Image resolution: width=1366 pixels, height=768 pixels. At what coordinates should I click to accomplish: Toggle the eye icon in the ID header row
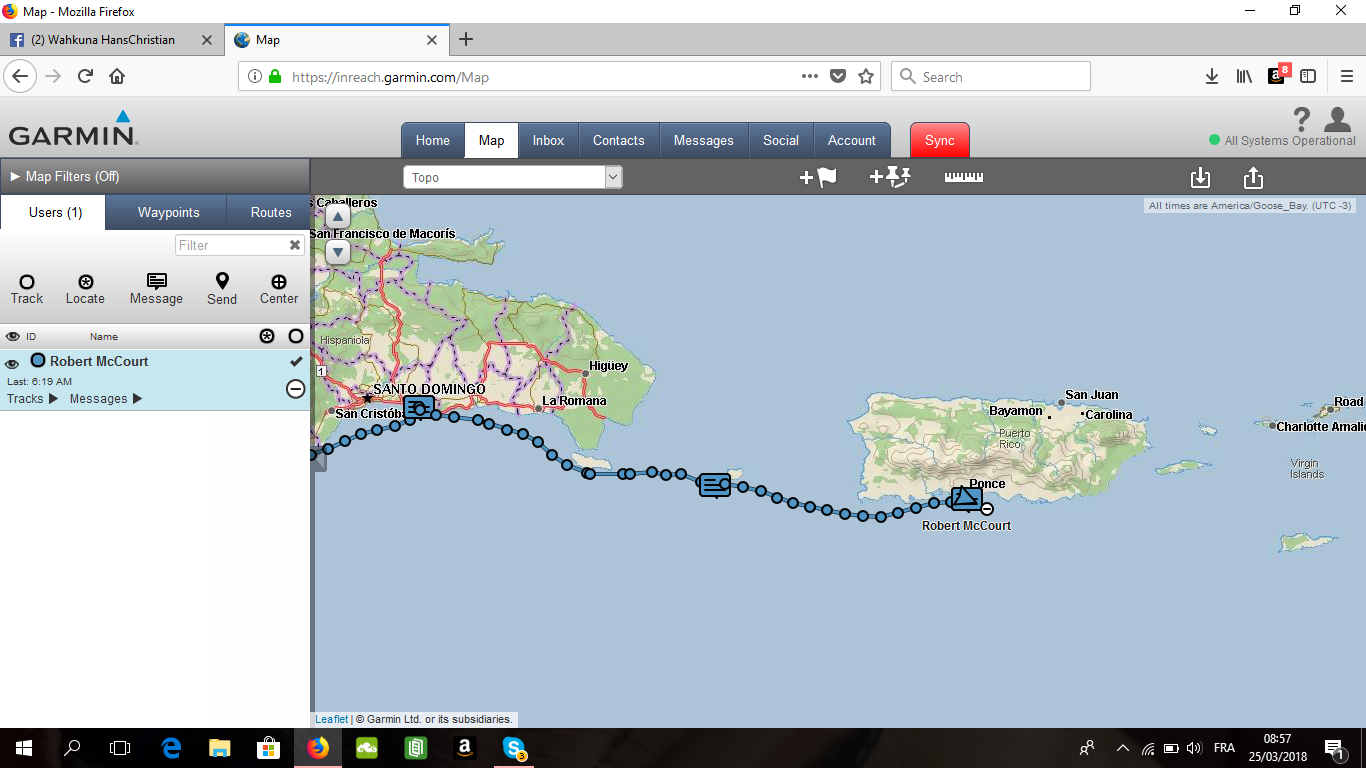[x=12, y=336]
